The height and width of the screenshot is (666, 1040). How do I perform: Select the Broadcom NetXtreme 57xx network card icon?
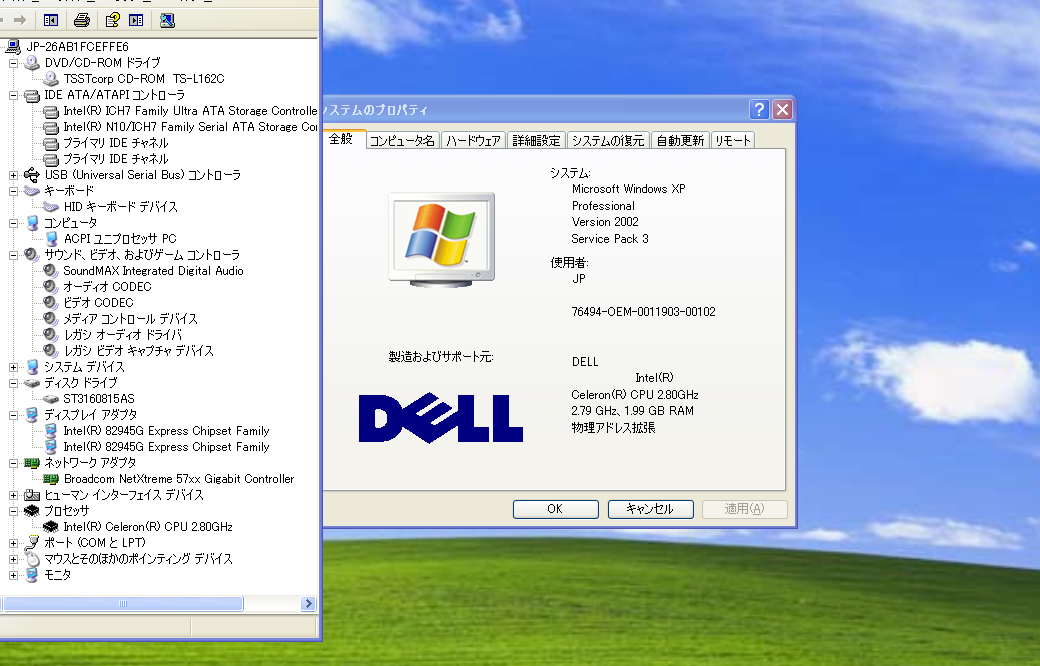tap(51, 479)
